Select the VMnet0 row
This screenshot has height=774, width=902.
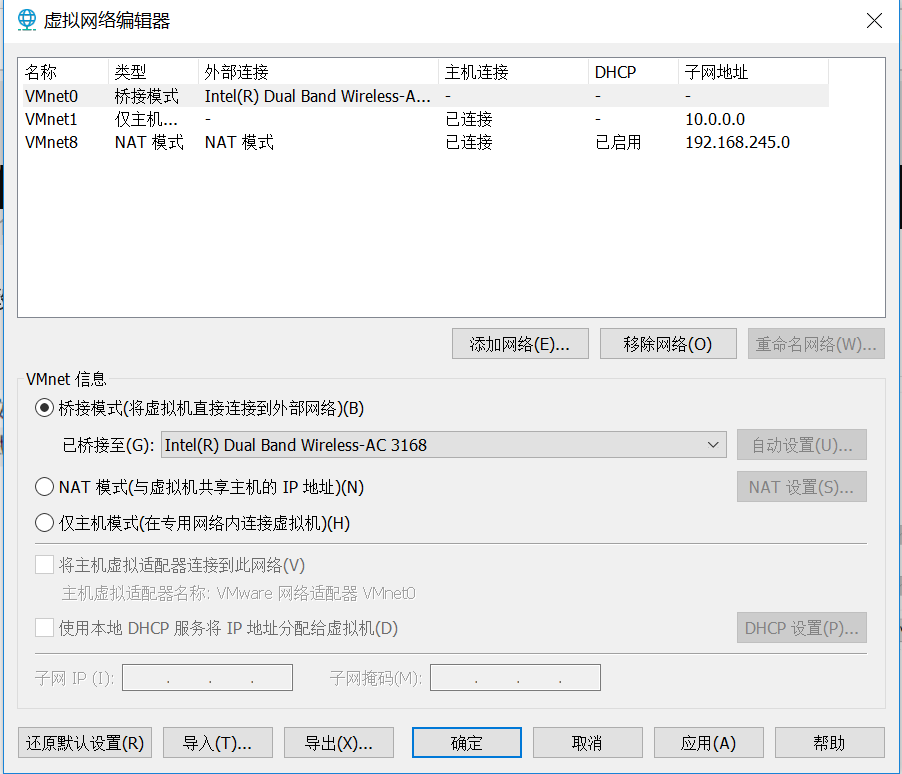426,96
